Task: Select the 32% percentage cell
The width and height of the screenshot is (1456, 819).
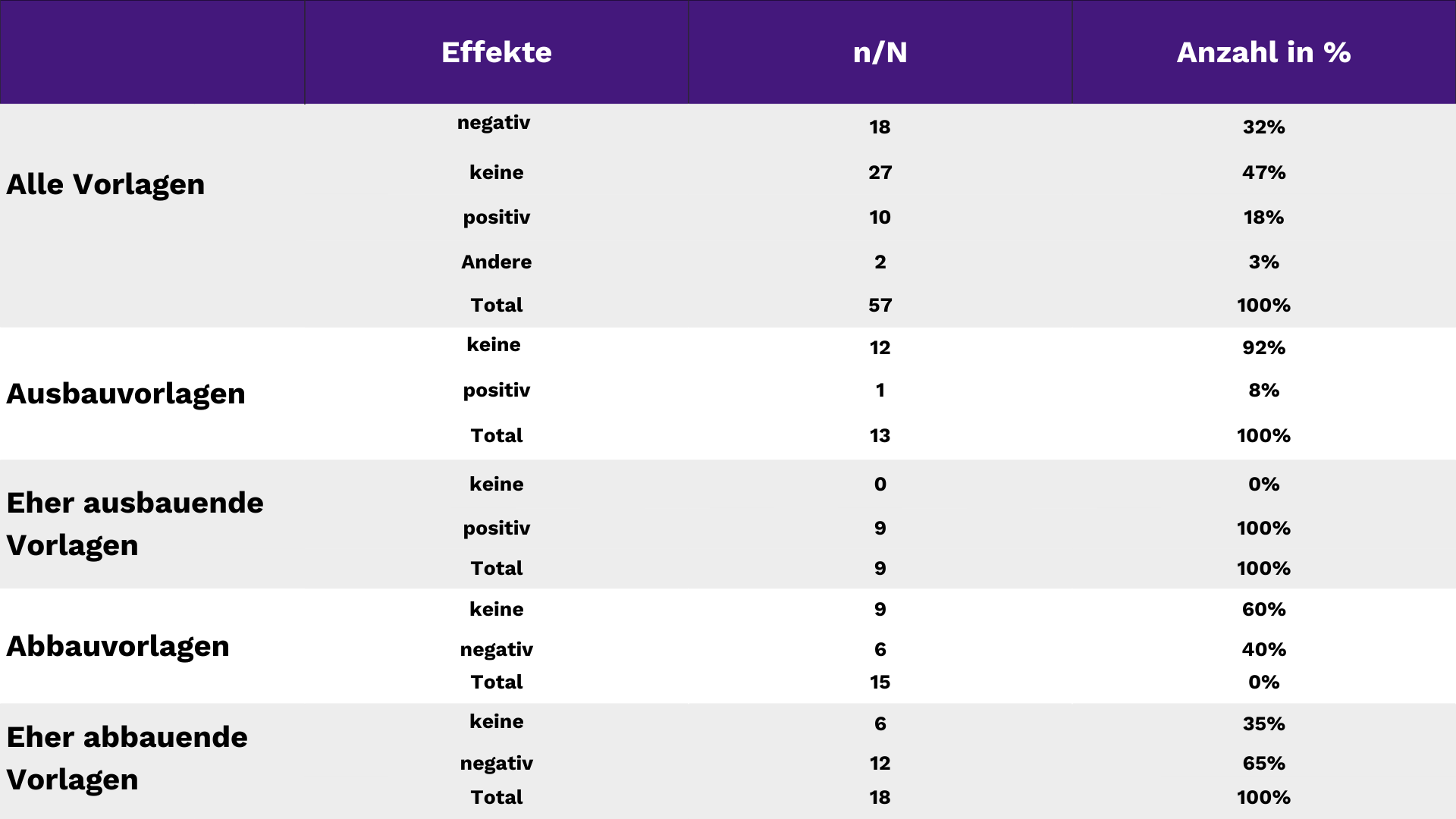Action: click(1263, 127)
